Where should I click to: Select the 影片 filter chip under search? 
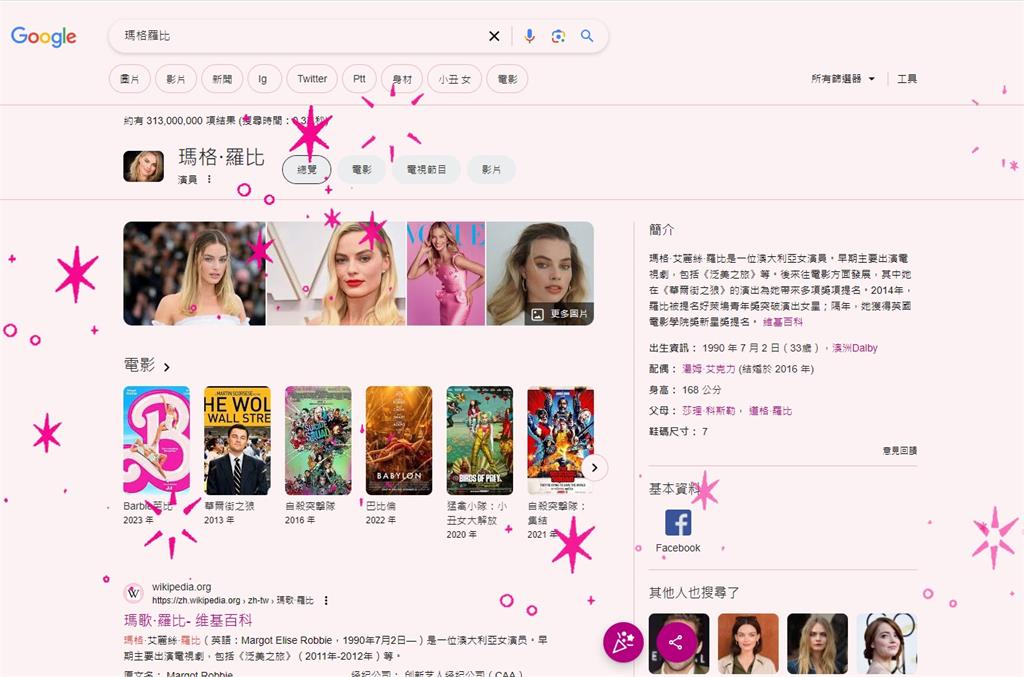tap(176, 79)
